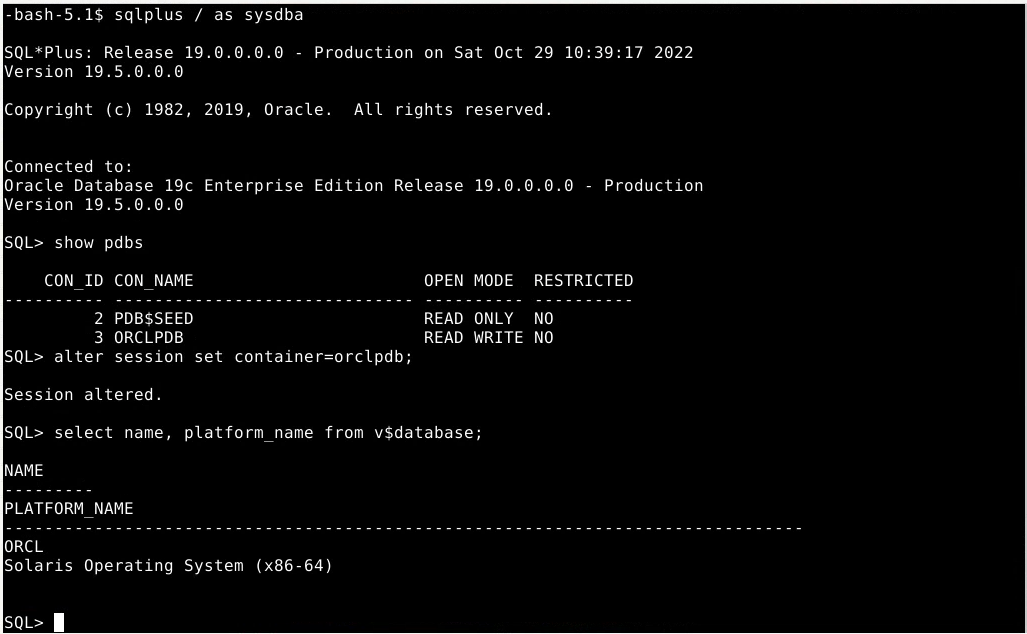This screenshot has width=1027, height=634.
Task: Click the ORCLPDB container row name
Action: [x=148, y=338]
